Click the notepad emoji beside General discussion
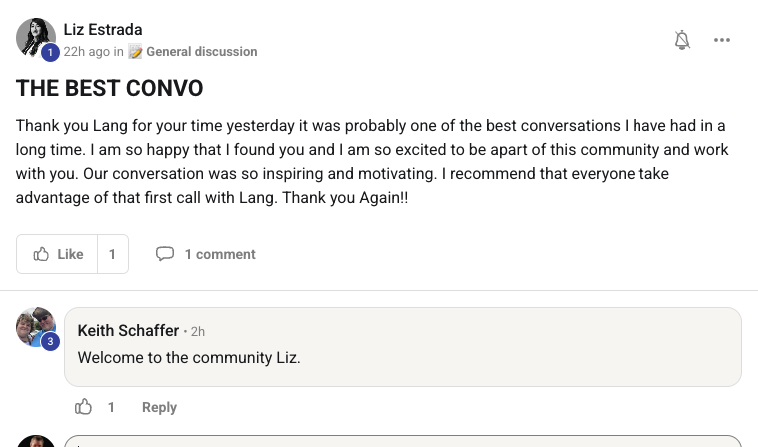The image size is (758, 447). pyautogui.click(x=136, y=52)
